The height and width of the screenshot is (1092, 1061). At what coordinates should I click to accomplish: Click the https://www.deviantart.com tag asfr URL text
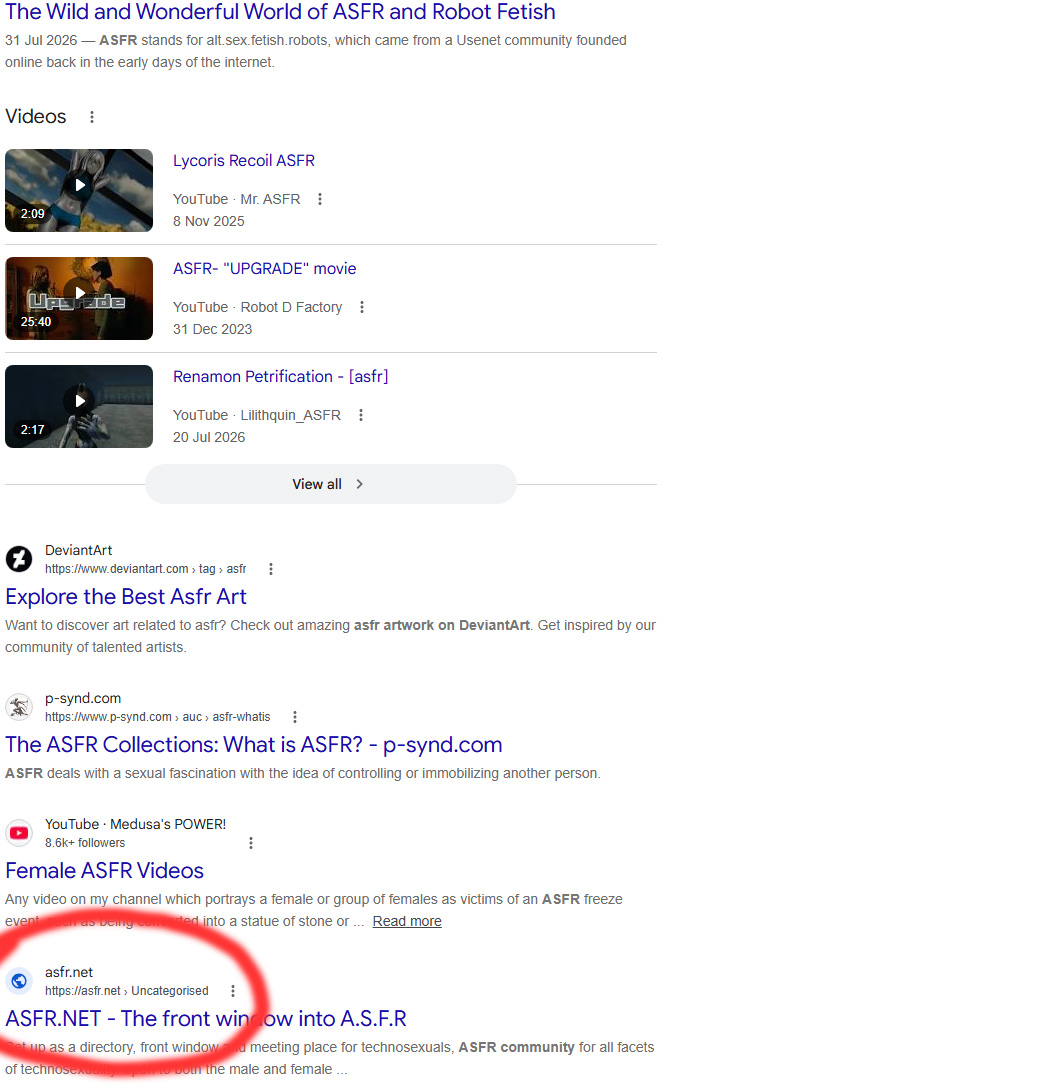(x=146, y=569)
